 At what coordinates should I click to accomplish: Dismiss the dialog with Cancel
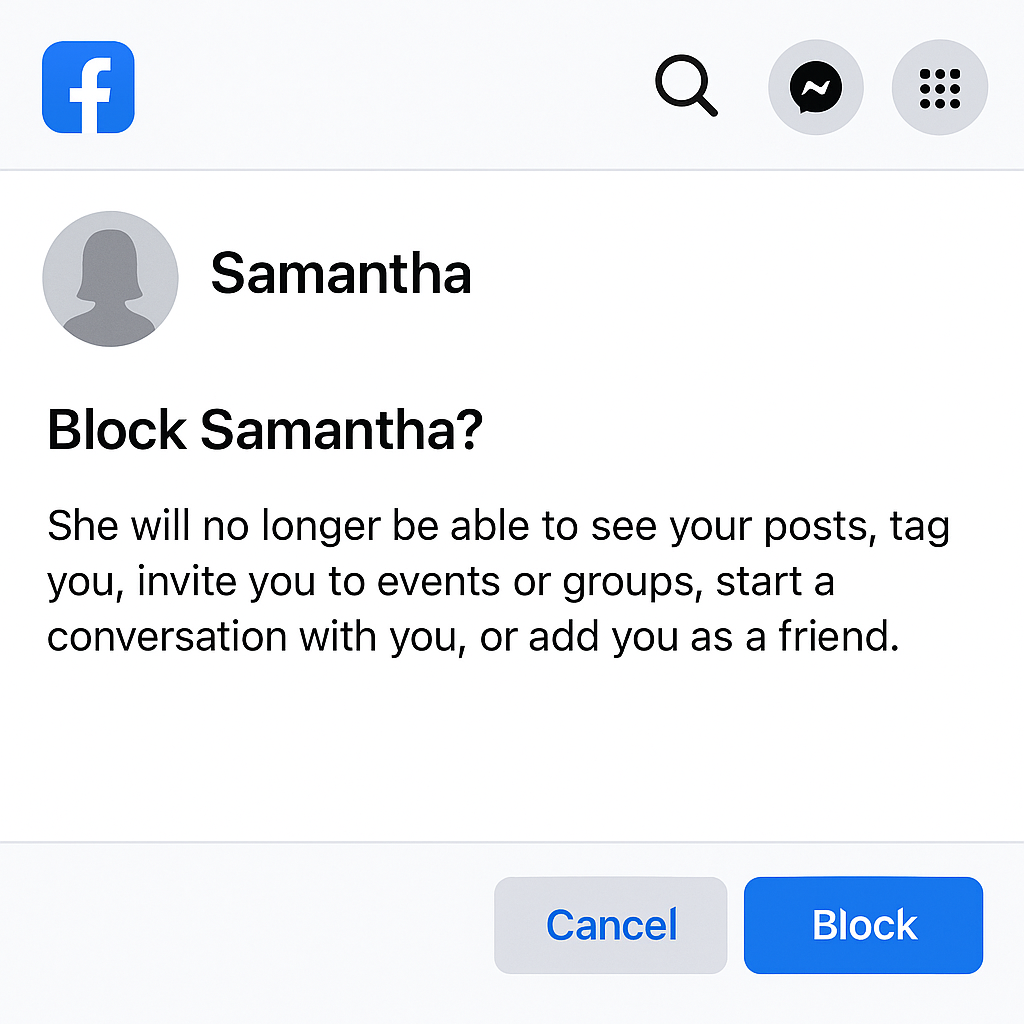pyautogui.click(x=610, y=925)
